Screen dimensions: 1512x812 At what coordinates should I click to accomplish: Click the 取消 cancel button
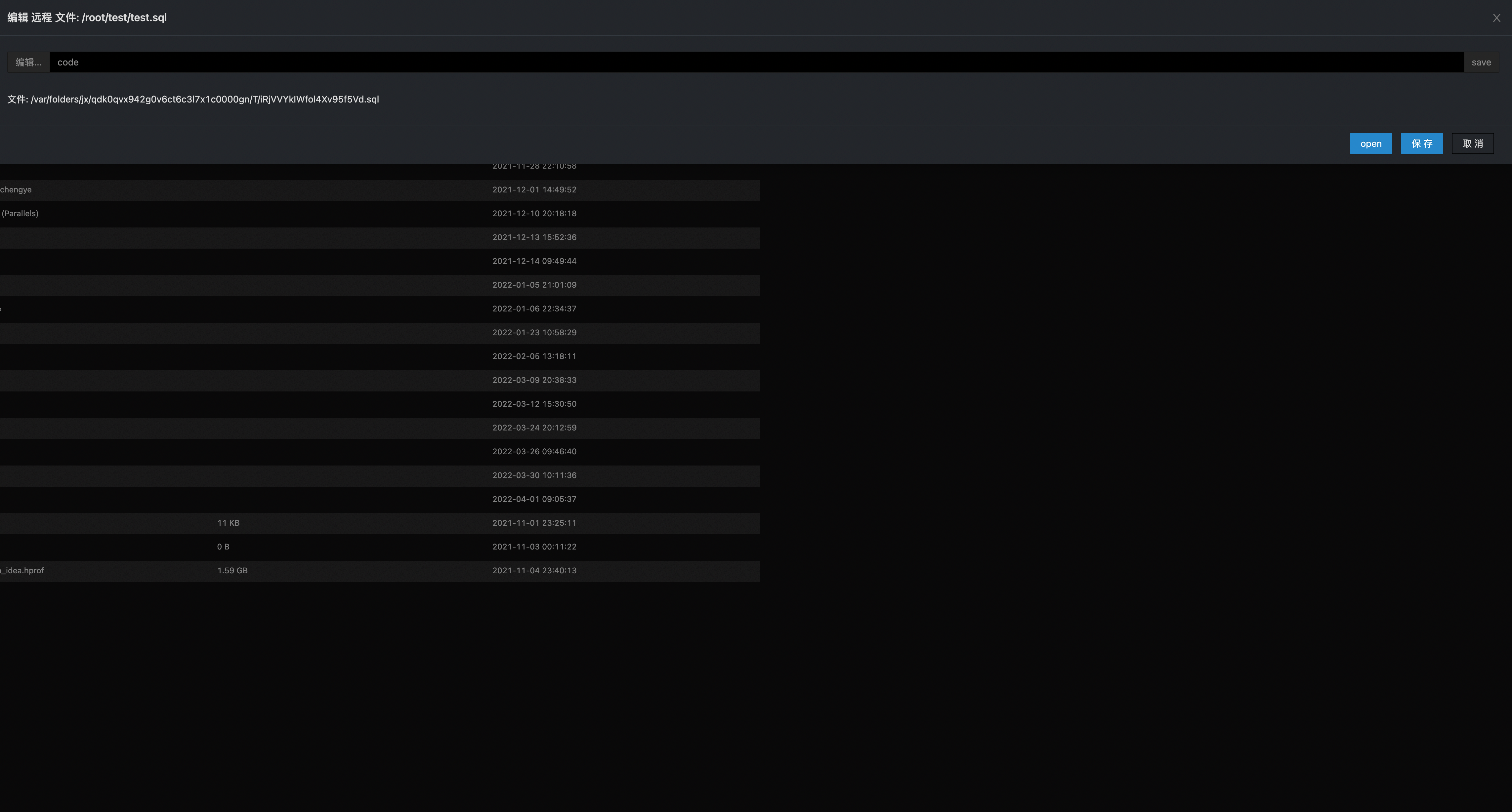[1472, 144]
